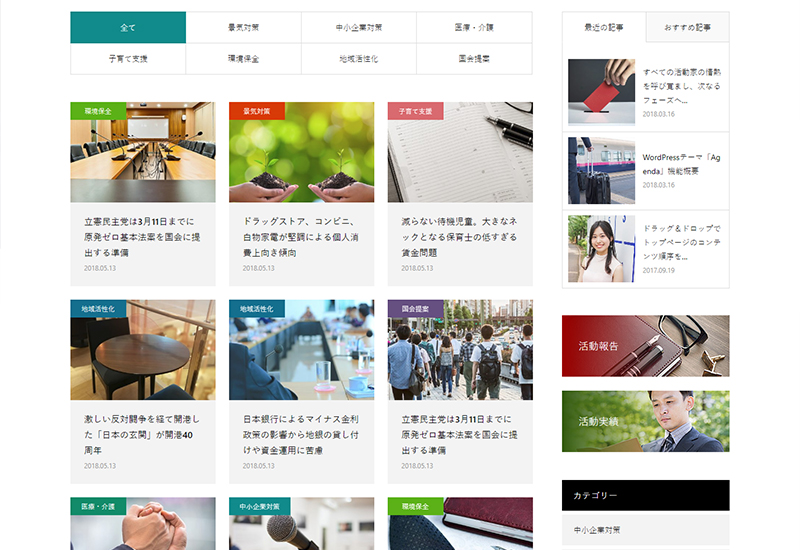Open sidebar article すべての活動家の情熱
Viewport: 800px width, 550px height.
[x=682, y=86]
